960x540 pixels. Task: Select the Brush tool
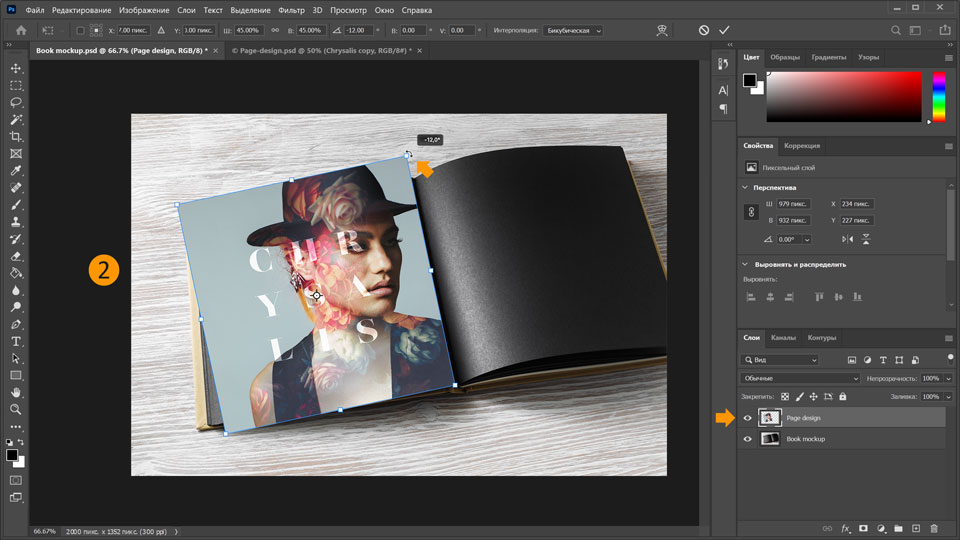coord(16,205)
